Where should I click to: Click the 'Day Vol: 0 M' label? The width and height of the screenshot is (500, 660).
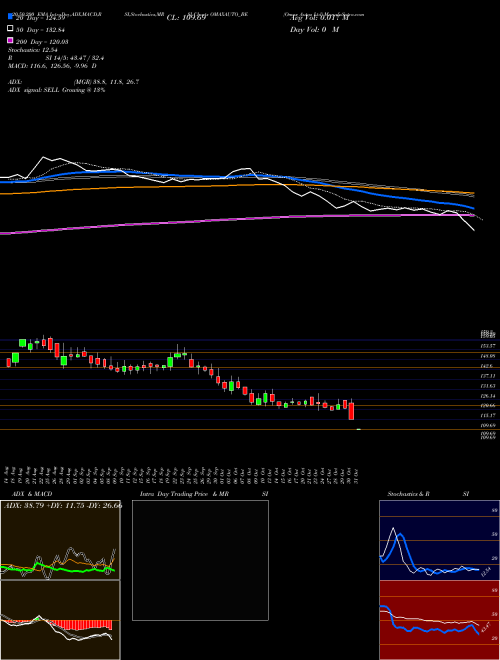(314, 30)
